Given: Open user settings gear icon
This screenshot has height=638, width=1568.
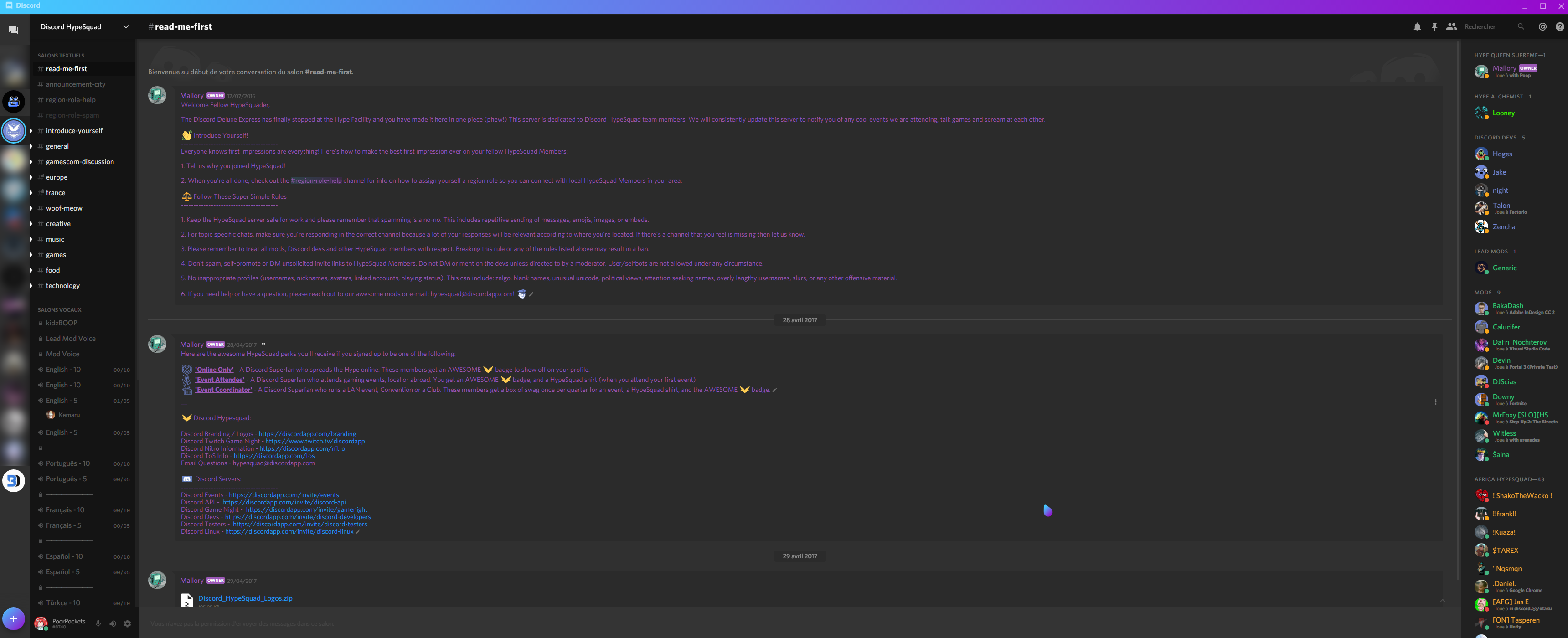Looking at the screenshot, I should click(x=127, y=623).
